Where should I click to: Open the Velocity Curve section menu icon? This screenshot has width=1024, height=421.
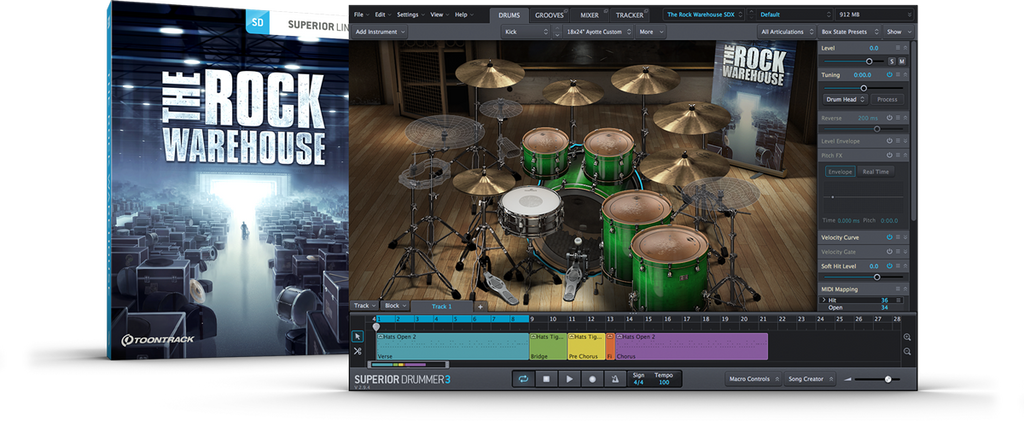pos(897,238)
